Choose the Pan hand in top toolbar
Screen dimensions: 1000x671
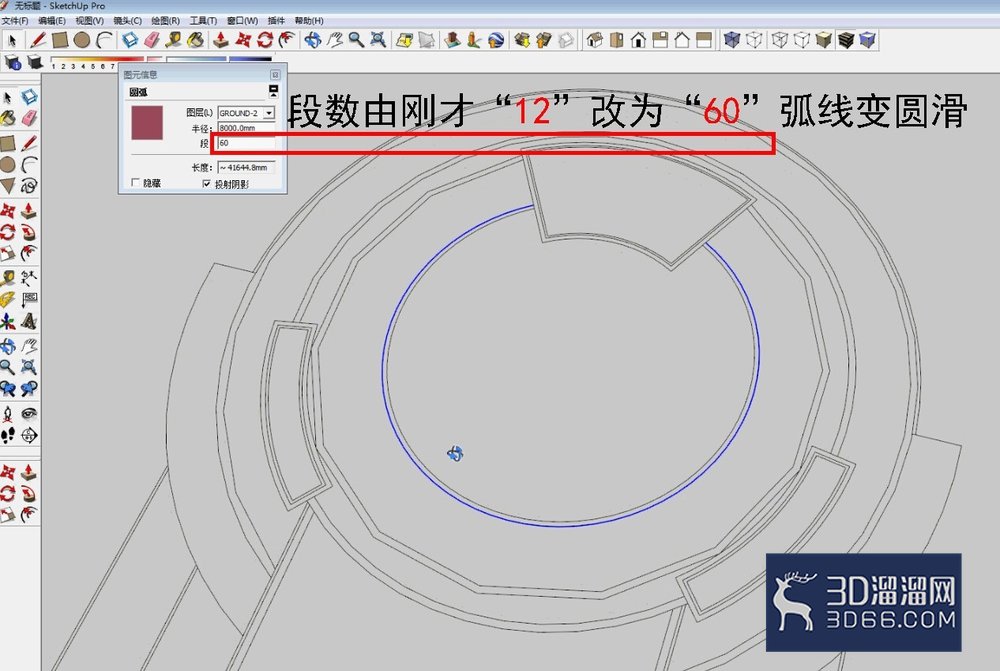tap(334, 40)
